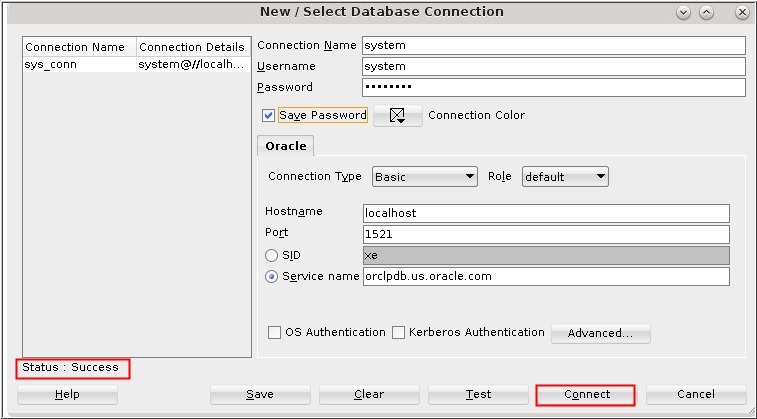Open the Connection Type dropdown
Image resolution: width=757 pixels, height=419 pixels.
tap(425, 177)
